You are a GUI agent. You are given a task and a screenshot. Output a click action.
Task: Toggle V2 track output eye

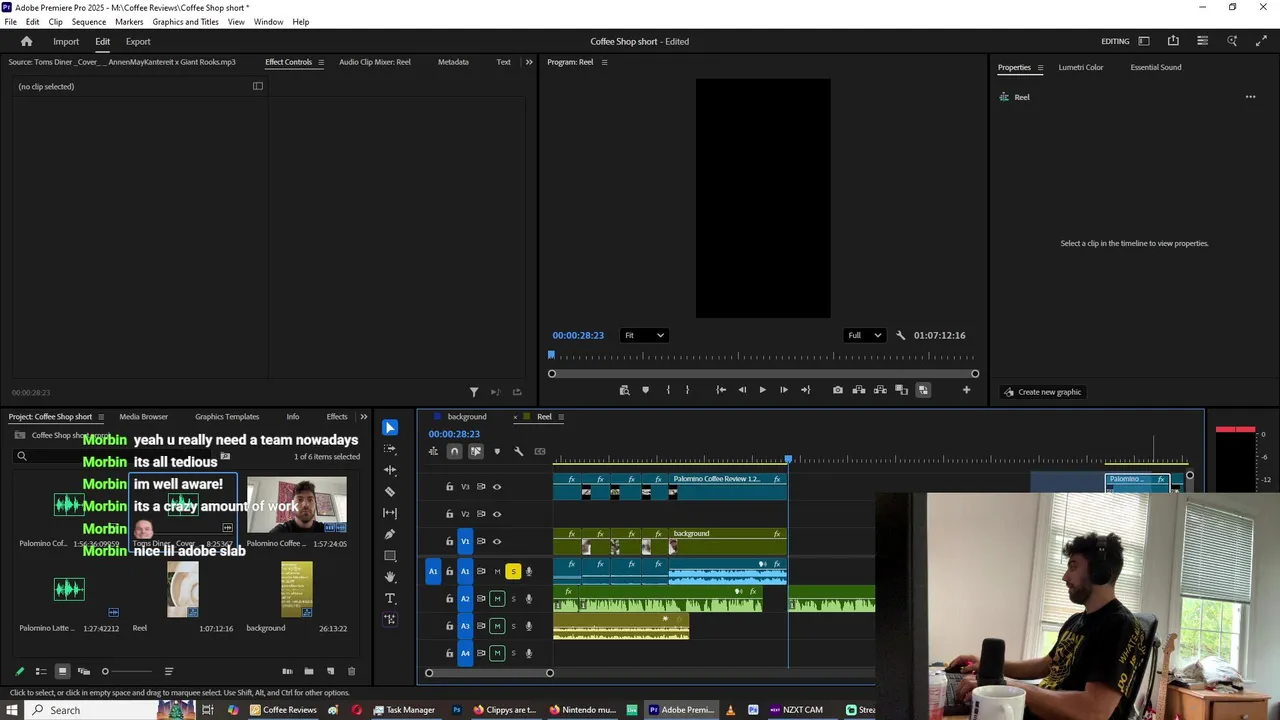coord(497,514)
